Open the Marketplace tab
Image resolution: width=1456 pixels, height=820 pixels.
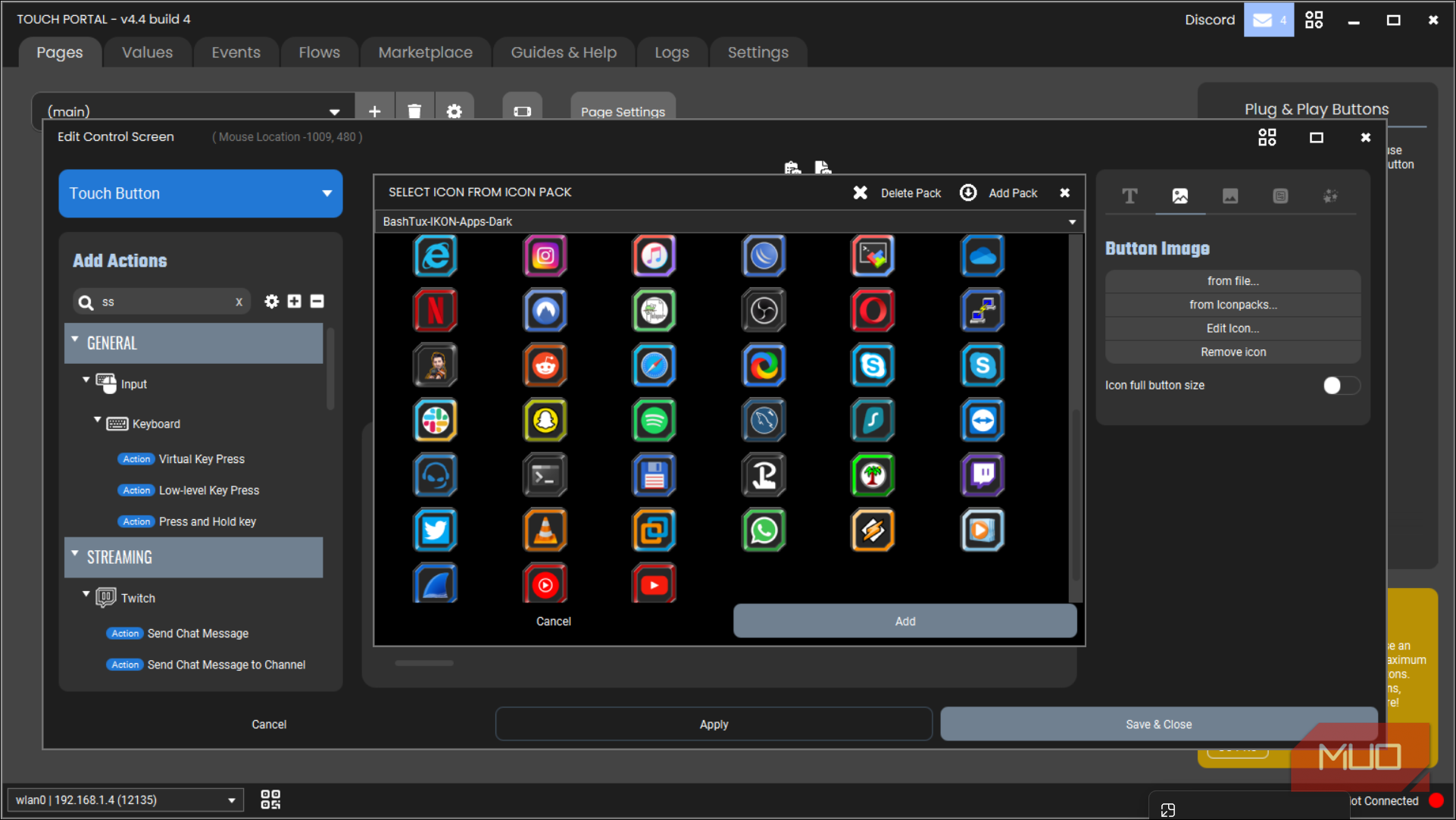(x=425, y=52)
